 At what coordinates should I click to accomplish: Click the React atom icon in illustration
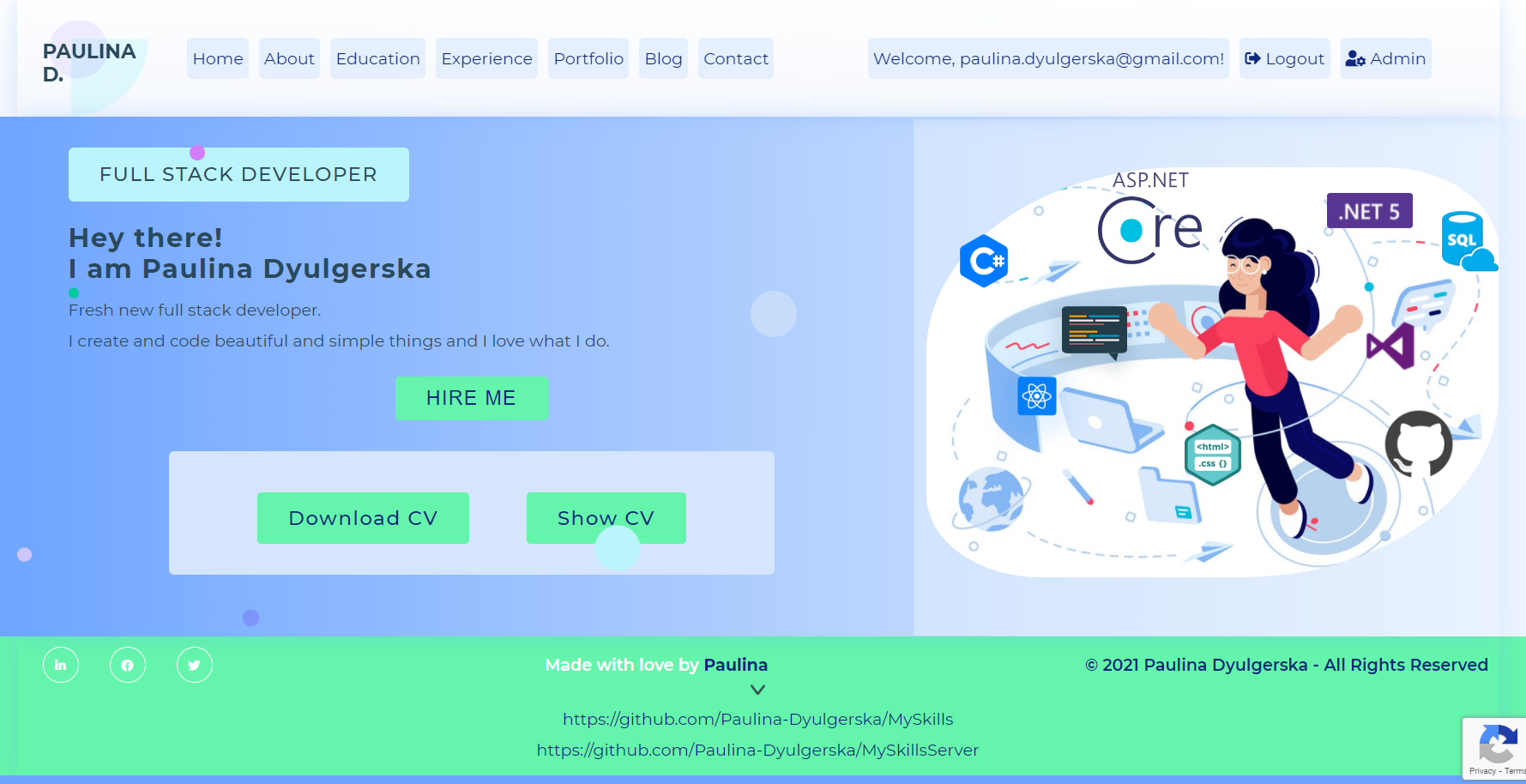pyautogui.click(x=1036, y=395)
